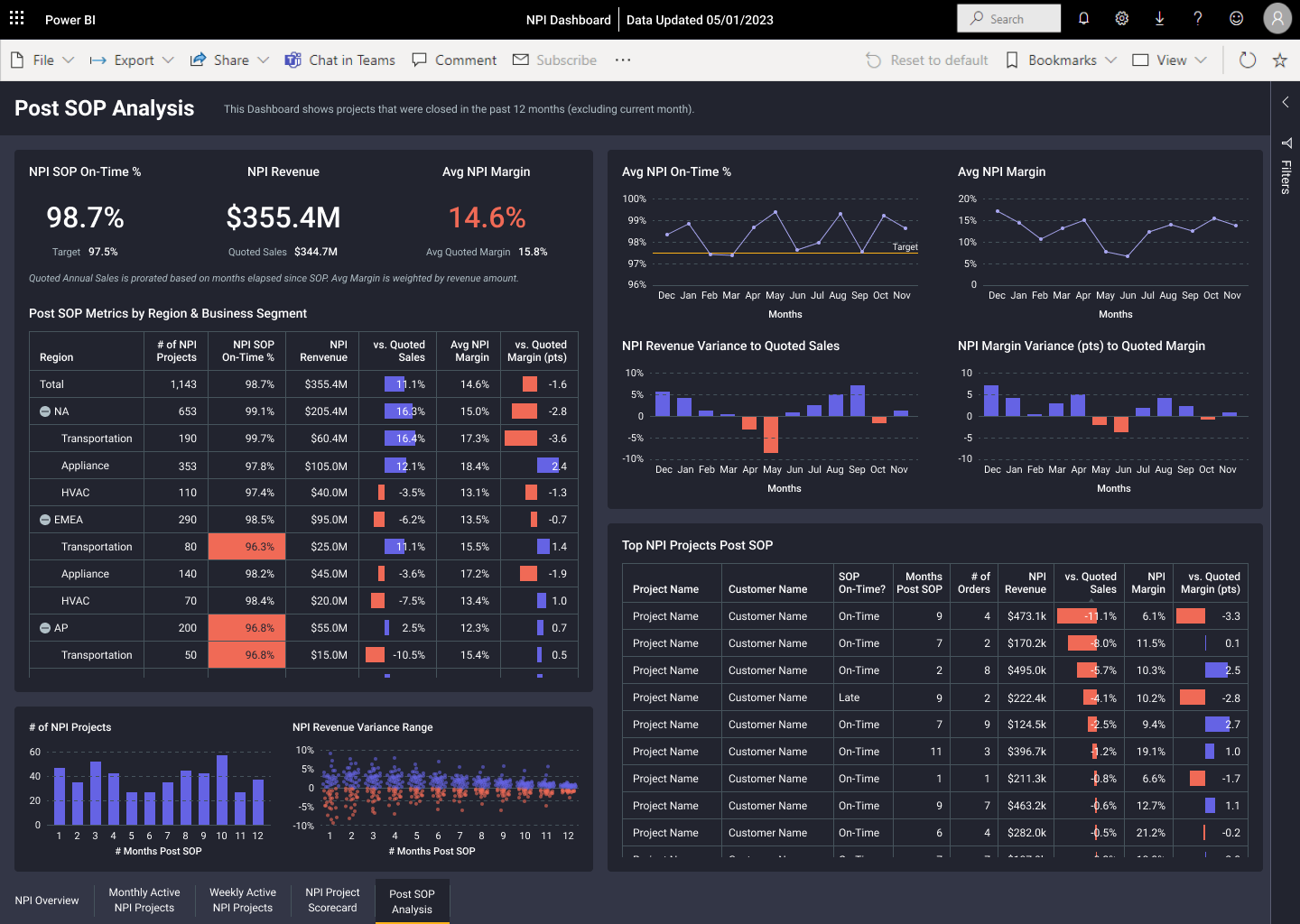
Task: Click 98.7% SOP On-Time value
Action: point(86,217)
